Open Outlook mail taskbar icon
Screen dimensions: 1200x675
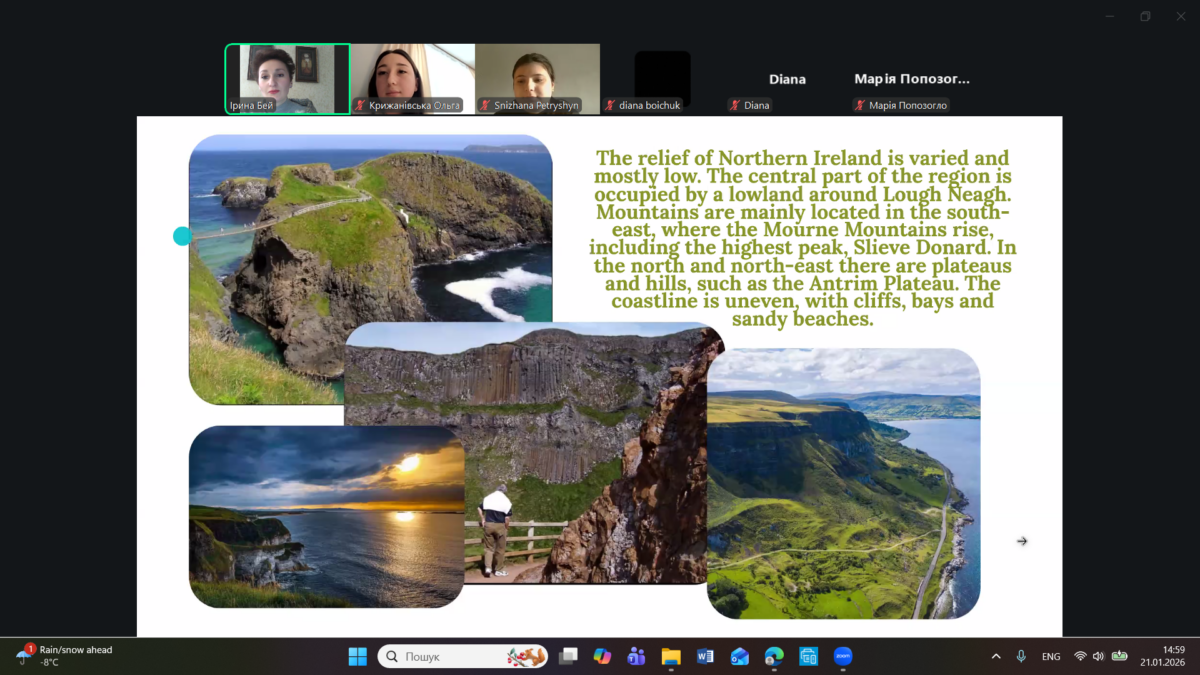coord(739,657)
